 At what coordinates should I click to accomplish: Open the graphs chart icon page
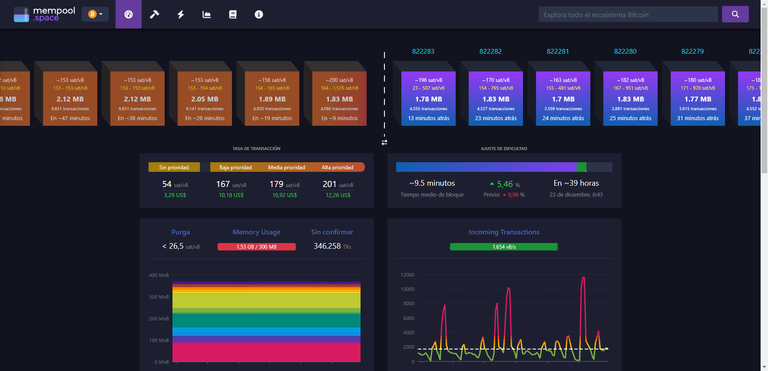click(x=207, y=14)
